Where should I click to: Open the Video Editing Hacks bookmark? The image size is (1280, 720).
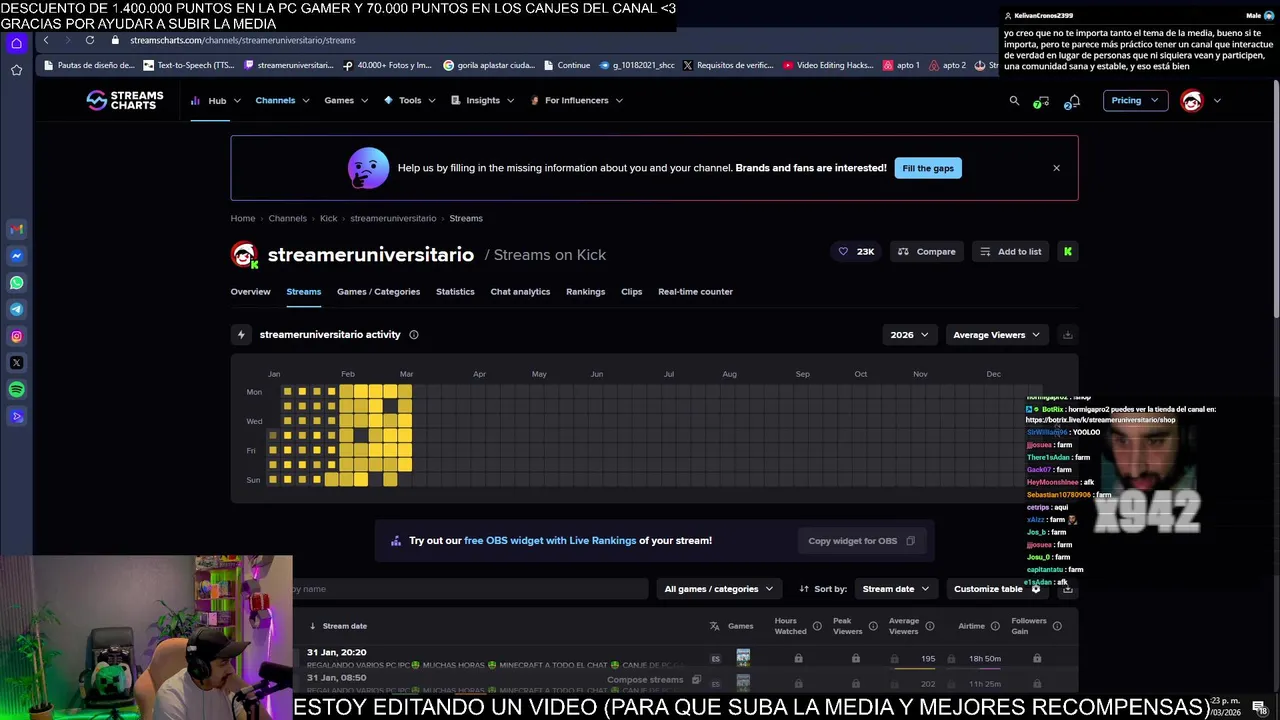[x=828, y=66]
